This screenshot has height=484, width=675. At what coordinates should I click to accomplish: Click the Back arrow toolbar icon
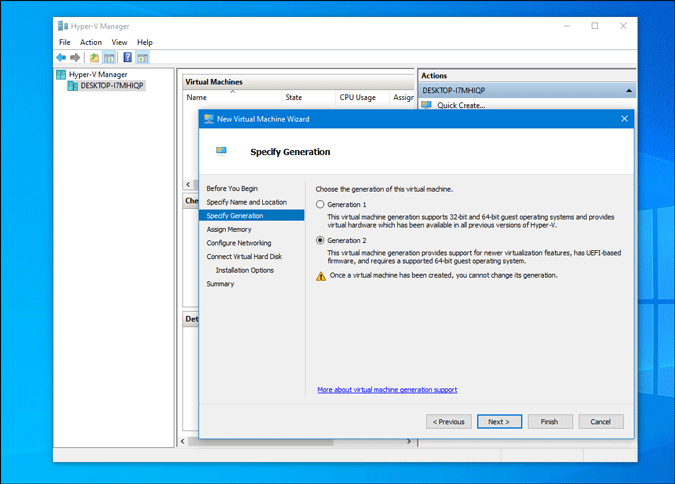[x=61, y=57]
